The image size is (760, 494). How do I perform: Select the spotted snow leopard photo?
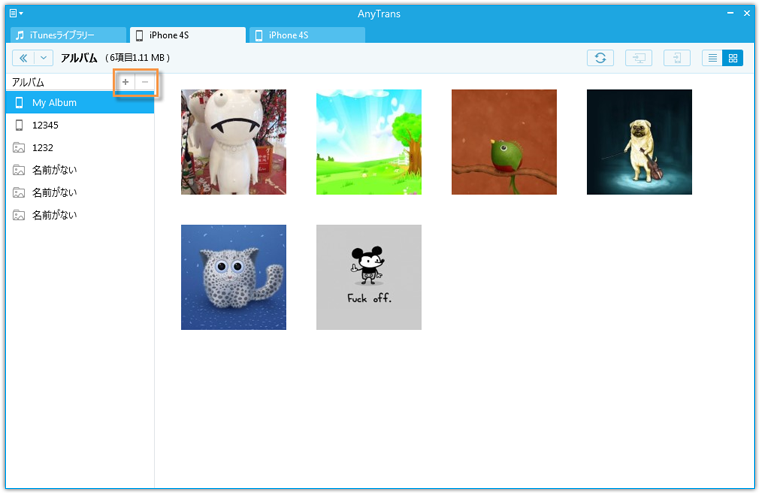234,277
